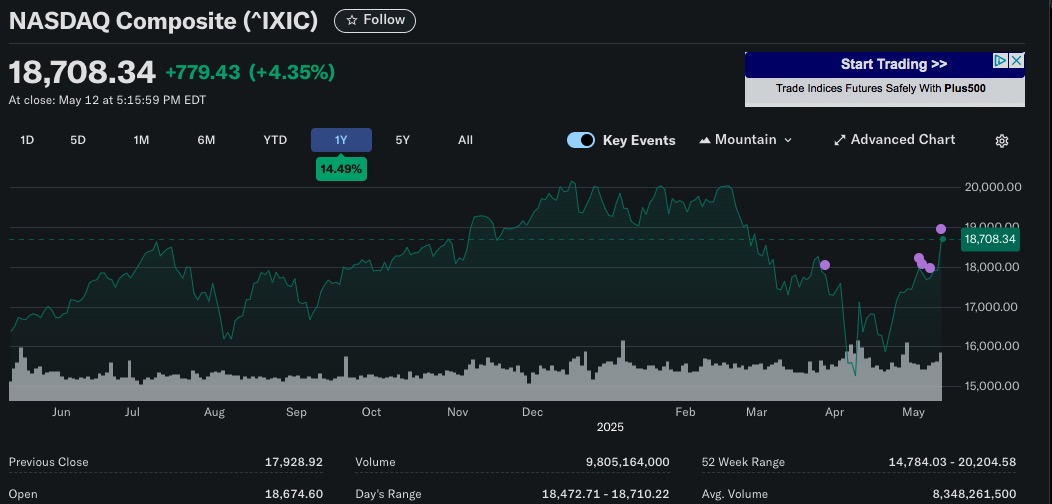Select the YTD time range
The image size is (1052, 504).
click(x=275, y=140)
